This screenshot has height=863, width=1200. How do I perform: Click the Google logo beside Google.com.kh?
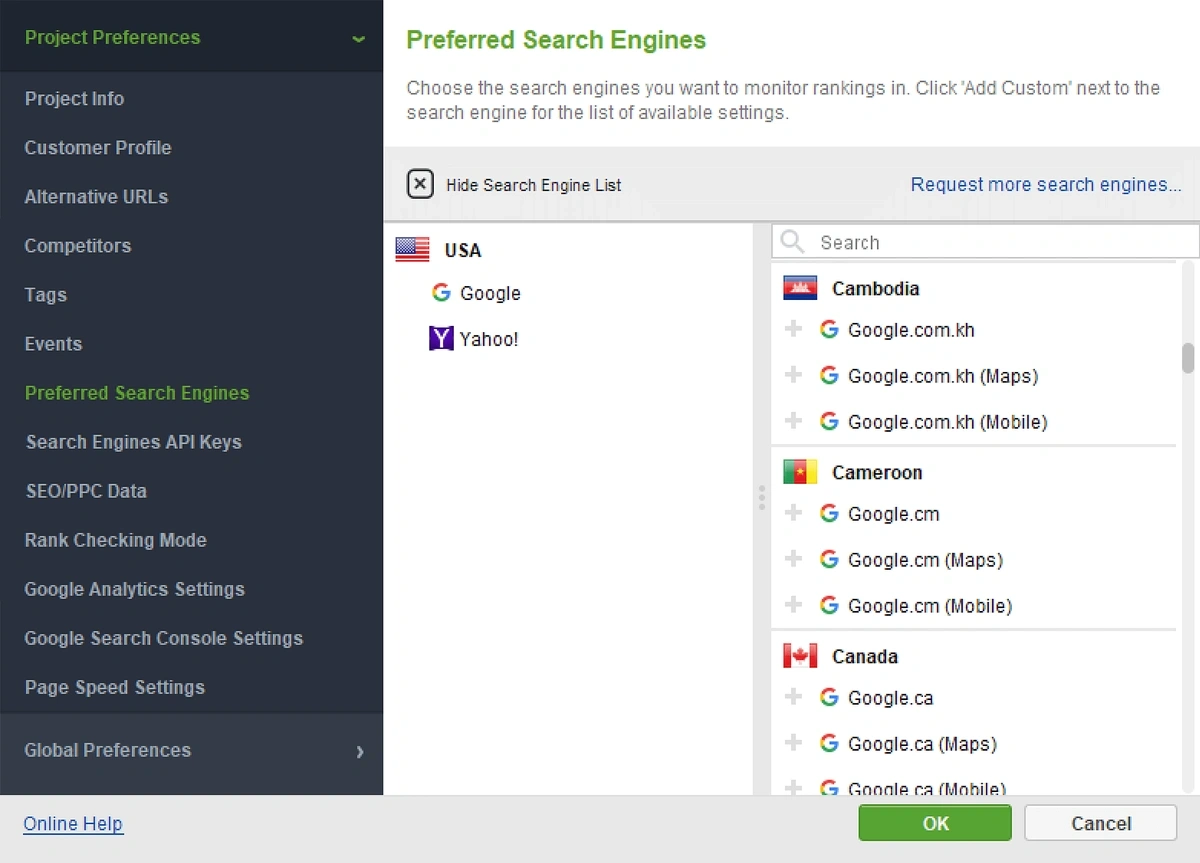click(829, 329)
